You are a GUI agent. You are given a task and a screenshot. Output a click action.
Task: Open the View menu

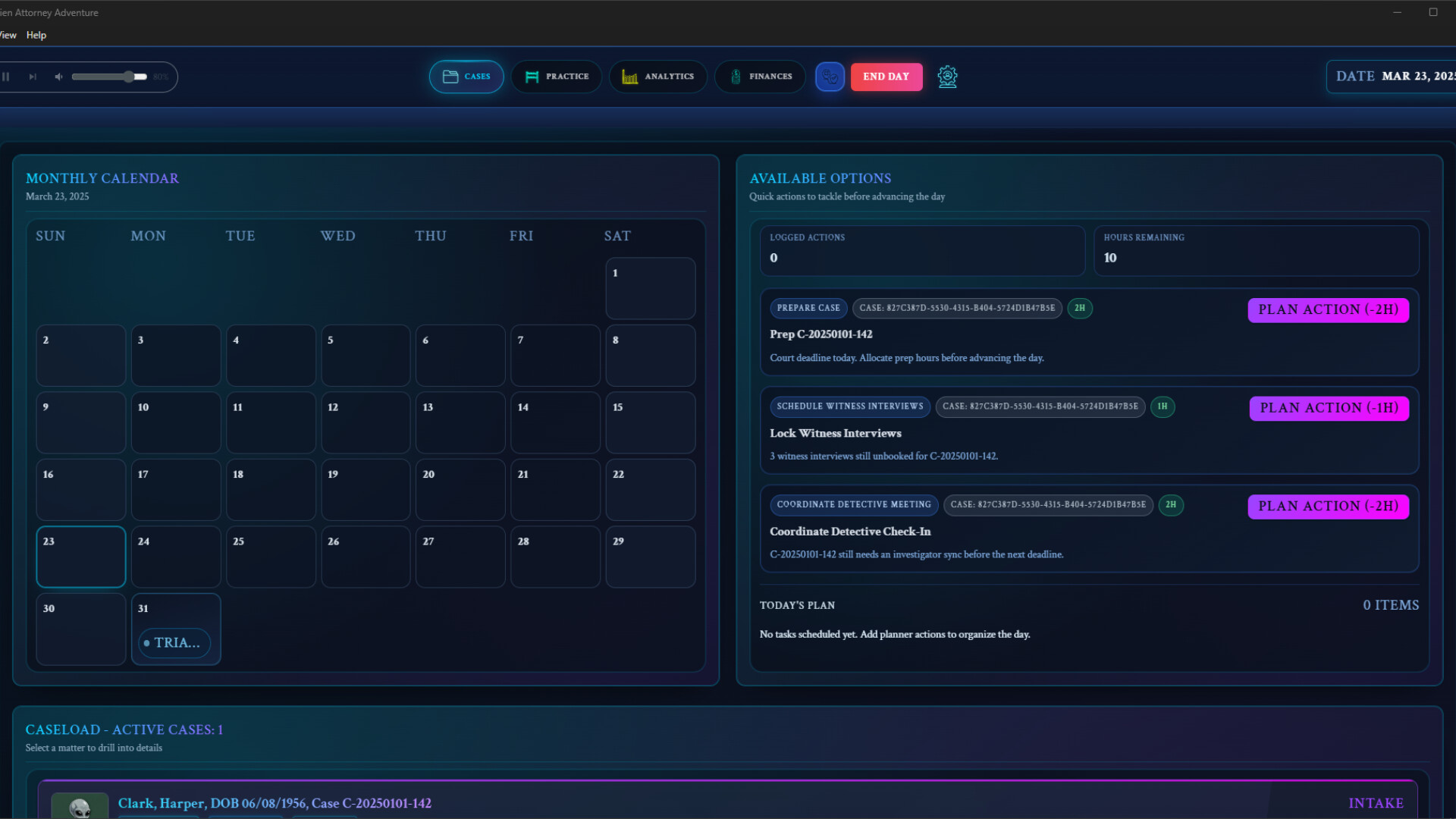point(8,35)
